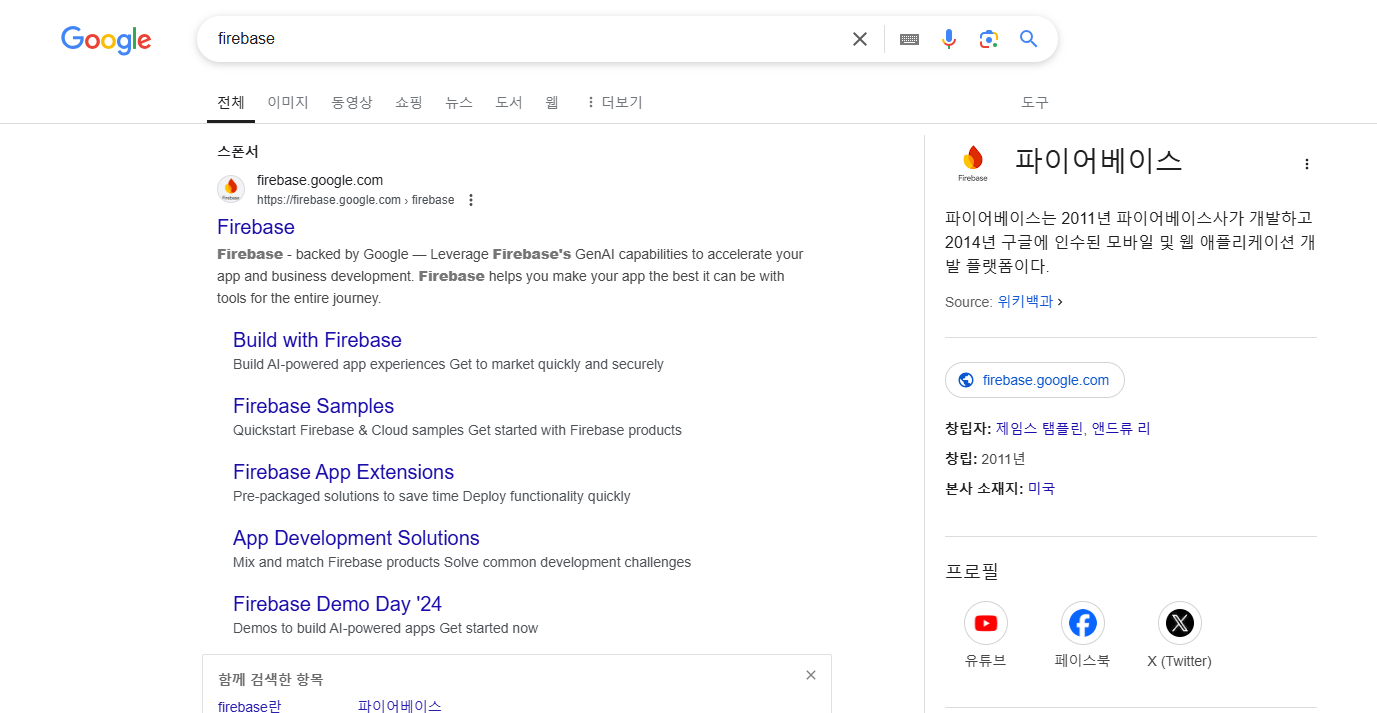Switch to the 뉴스 tab

coord(459,102)
